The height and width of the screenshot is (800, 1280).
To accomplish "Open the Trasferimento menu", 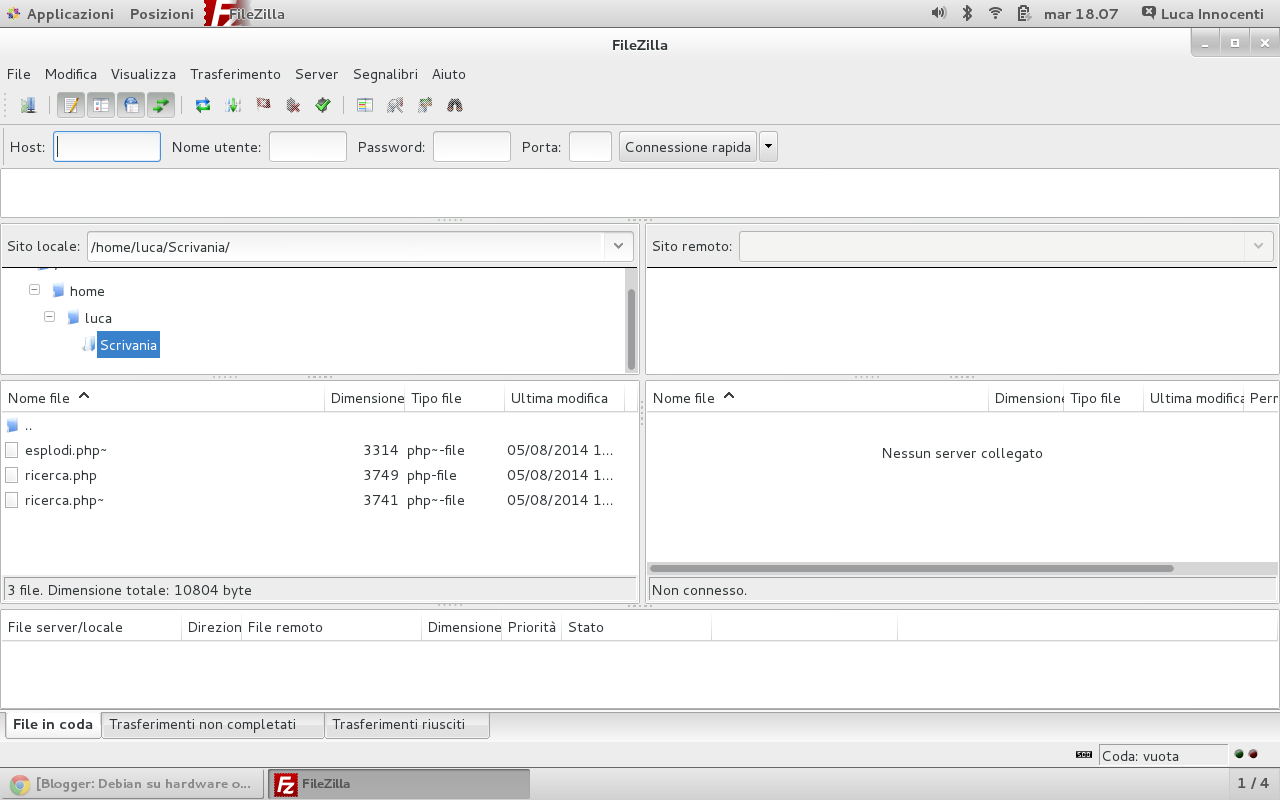I will pos(236,74).
